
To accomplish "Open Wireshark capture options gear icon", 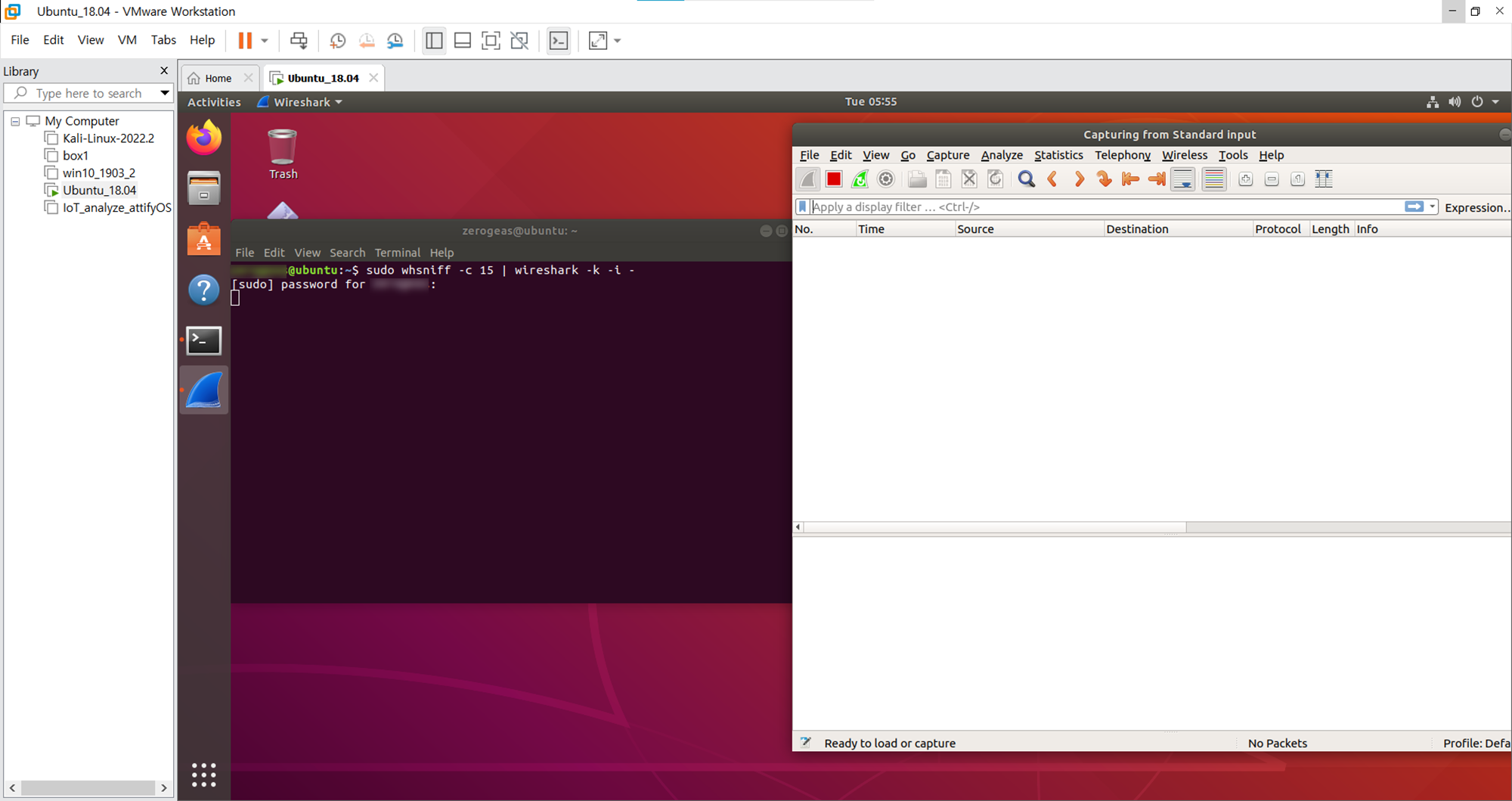I will pyautogui.click(x=886, y=179).
